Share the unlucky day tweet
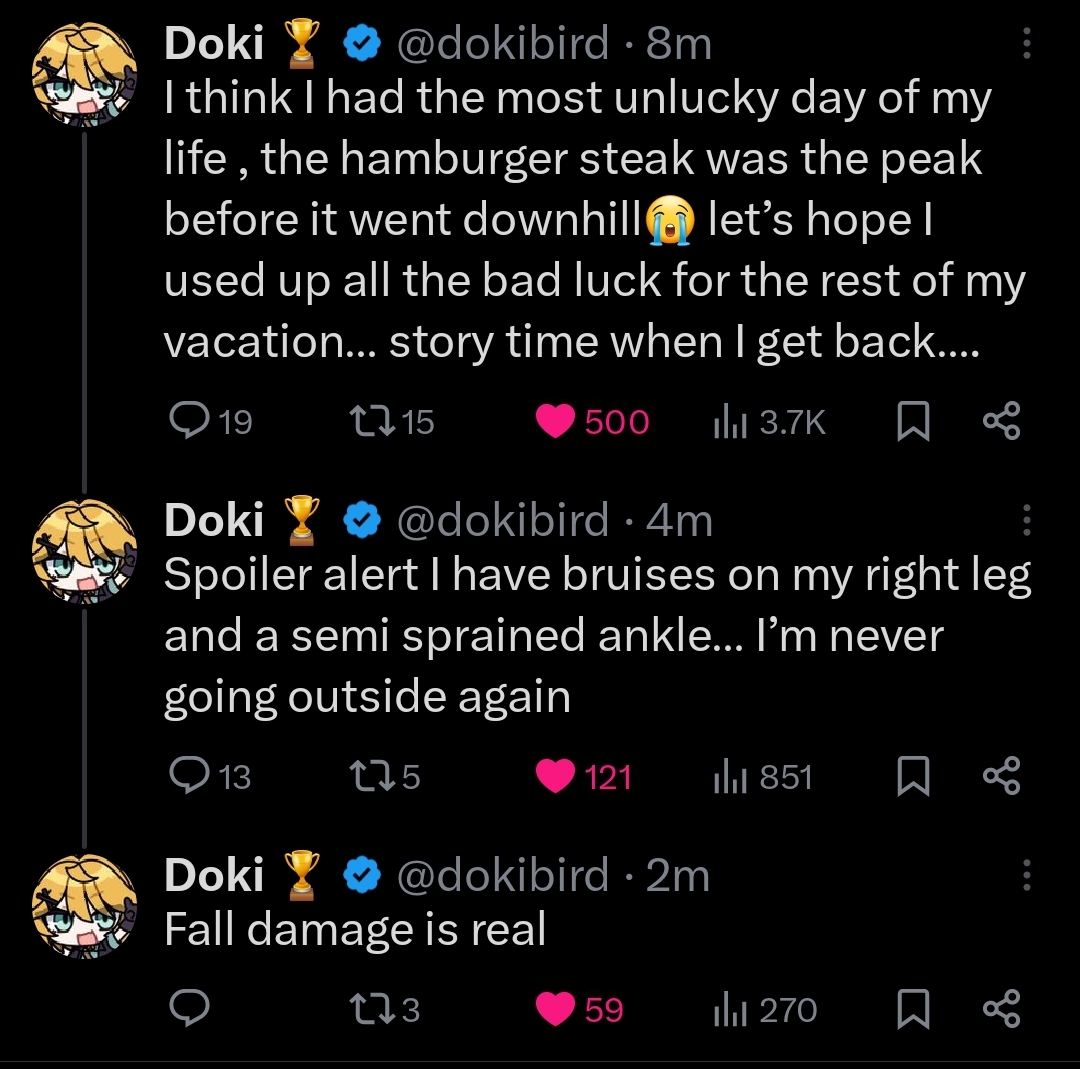The height and width of the screenshot is (1069, 1080). (x=1000, y=422)
